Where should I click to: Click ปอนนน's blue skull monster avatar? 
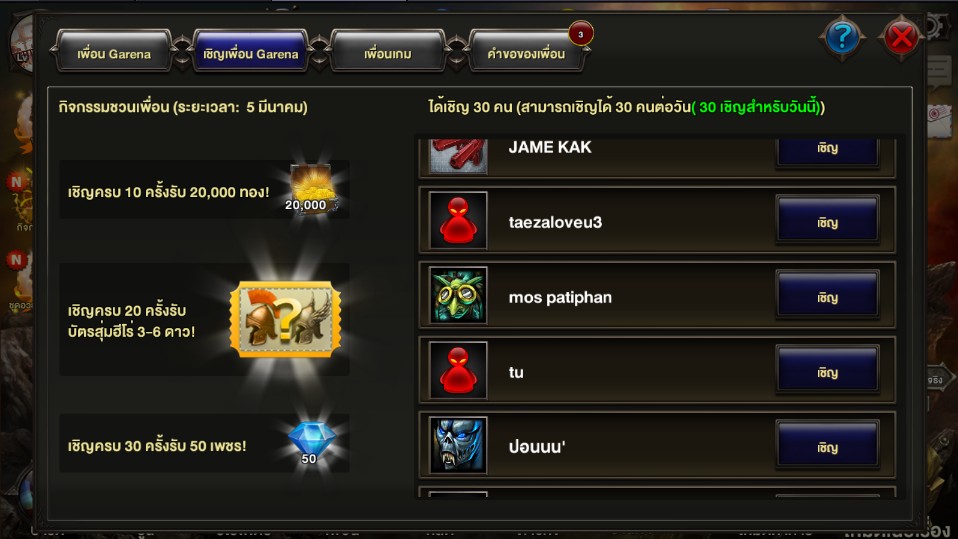[458, 446]
